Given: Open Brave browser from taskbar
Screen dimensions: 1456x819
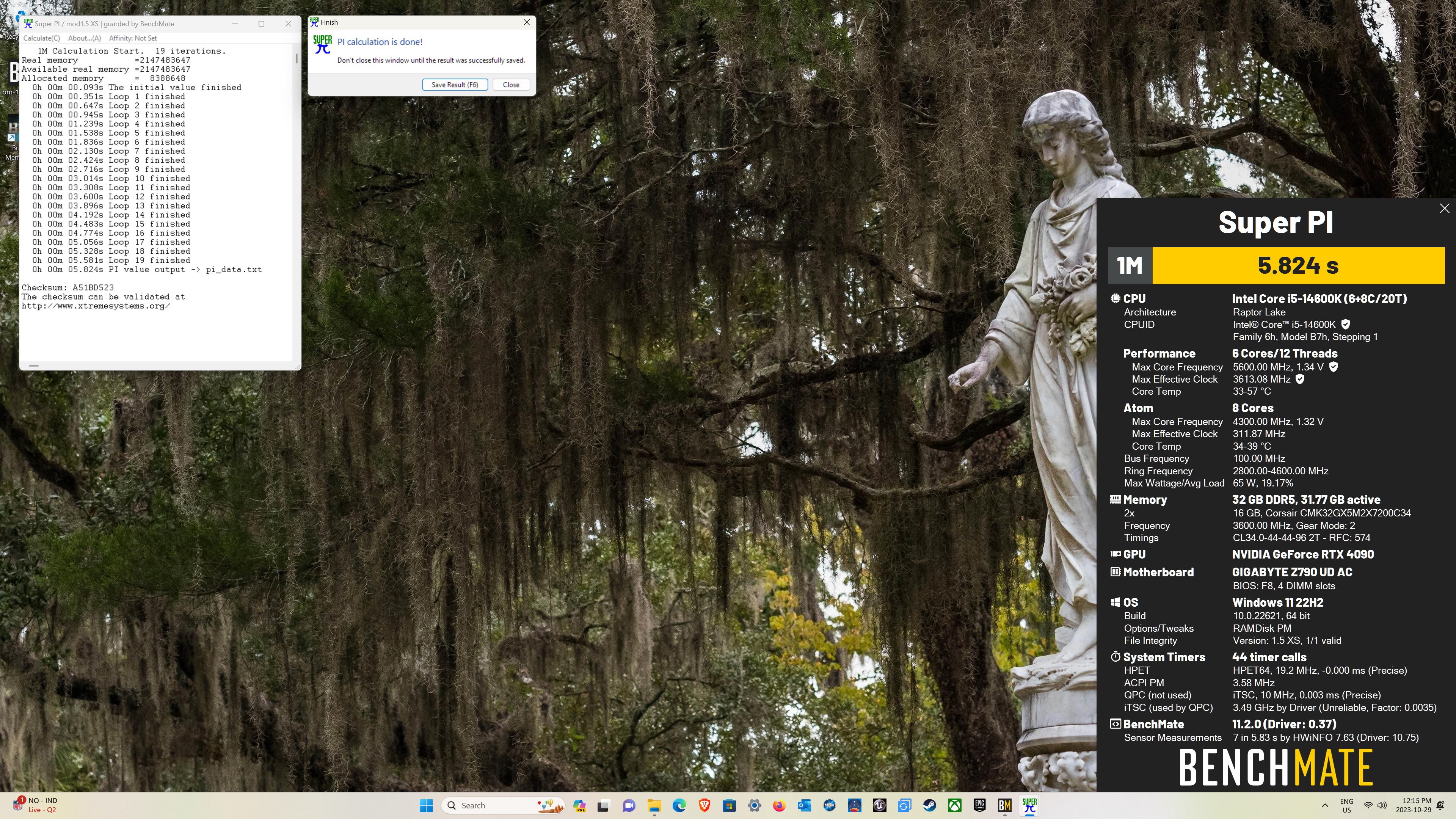Looking at the screenshot, I should coord(704,805).
